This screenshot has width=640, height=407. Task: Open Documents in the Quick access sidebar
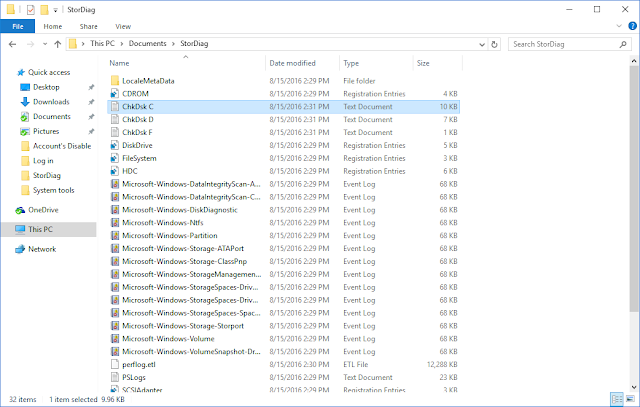tap(52, 116)
